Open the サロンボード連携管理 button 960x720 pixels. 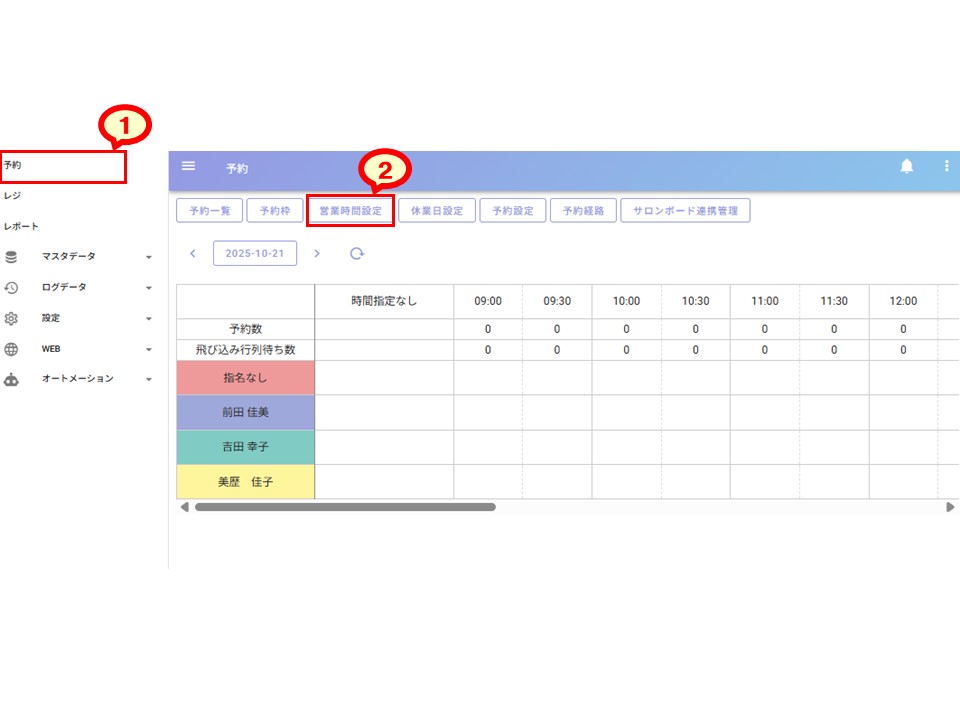[685, 211]
